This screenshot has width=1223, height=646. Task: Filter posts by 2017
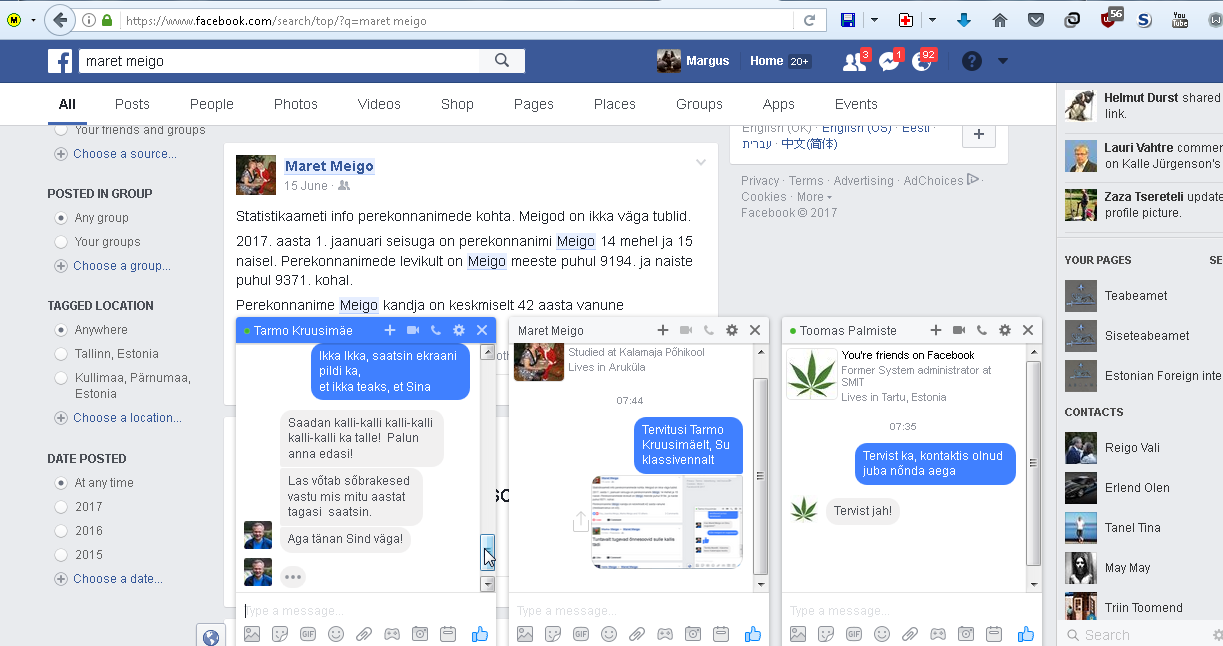62,507
